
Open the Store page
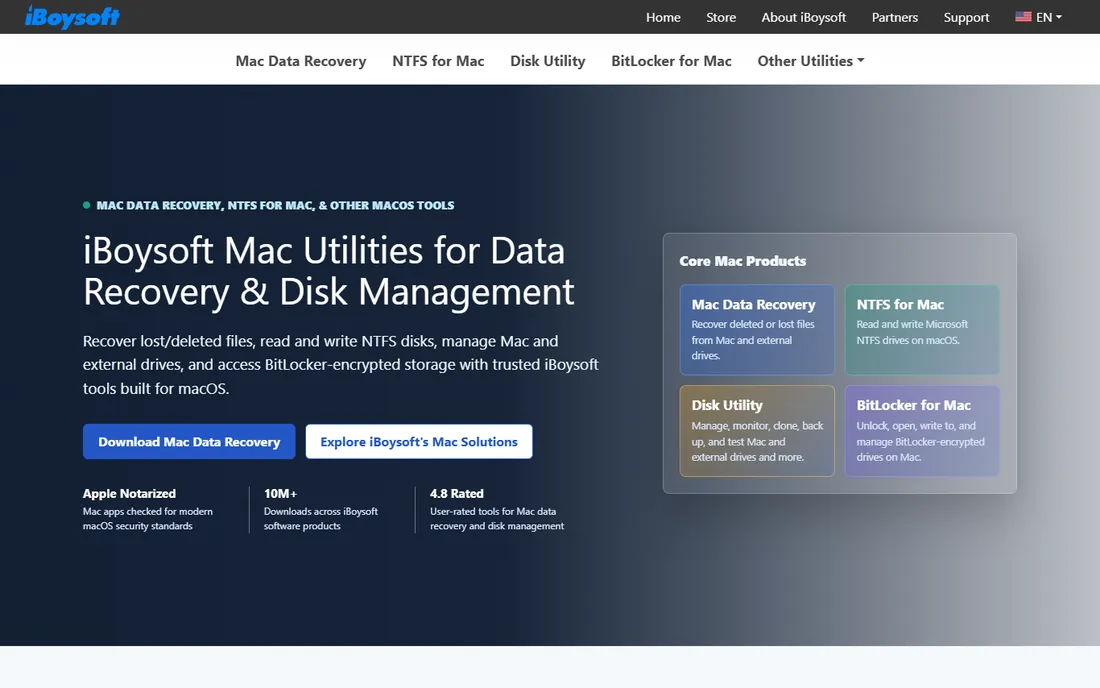click(x=720, y=18)
